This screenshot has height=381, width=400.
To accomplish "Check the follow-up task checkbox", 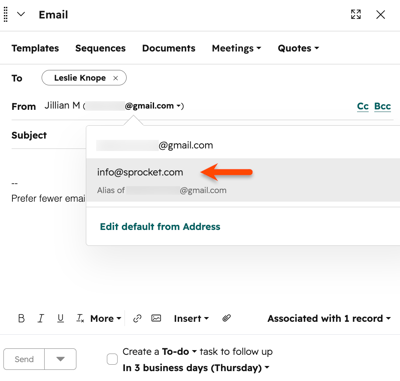I will coord(112,359).
